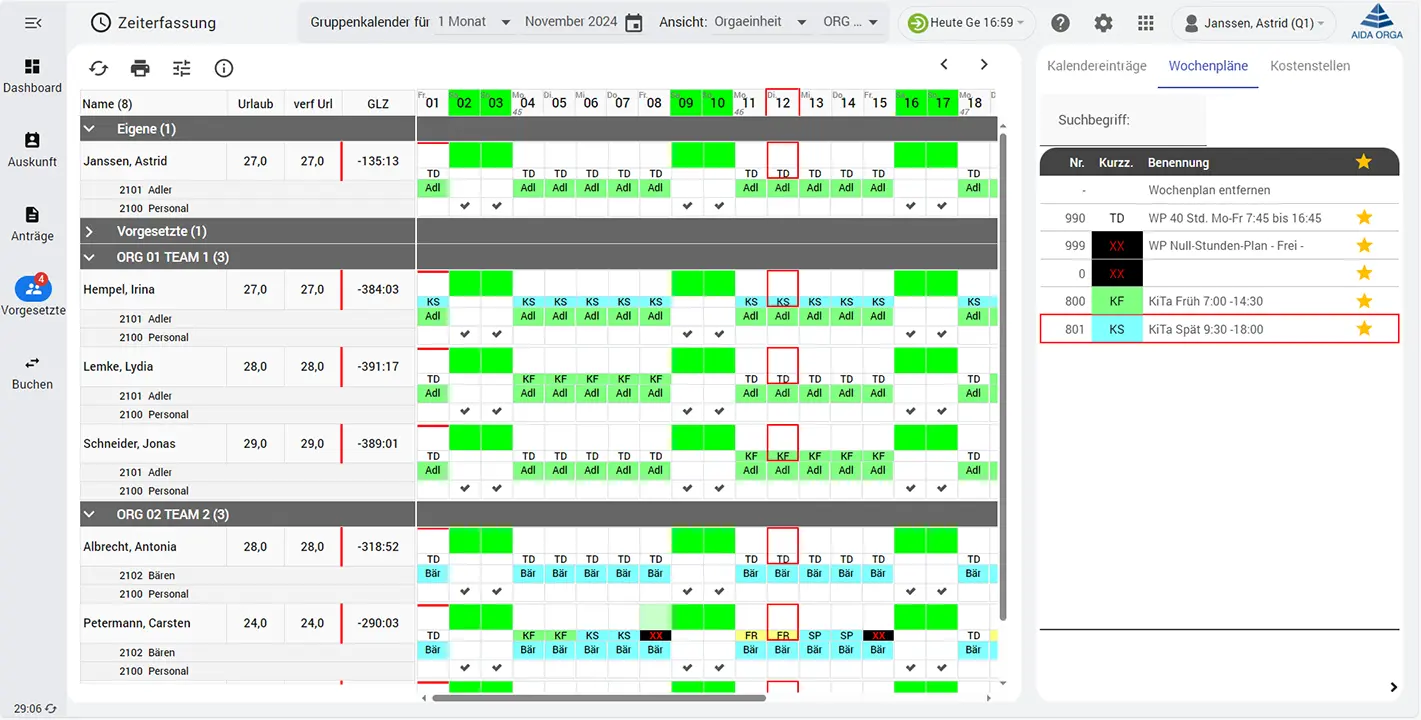The width and height of the screenshot is (1421, 720).
Task: Toggle favorite star for WP 40 Std.
Action: click(x=1363, y=218)
